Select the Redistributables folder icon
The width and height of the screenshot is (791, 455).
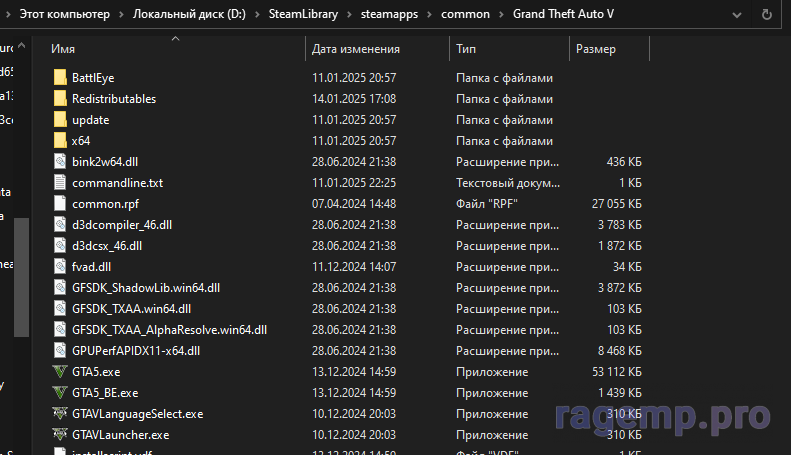coord(60,99)
